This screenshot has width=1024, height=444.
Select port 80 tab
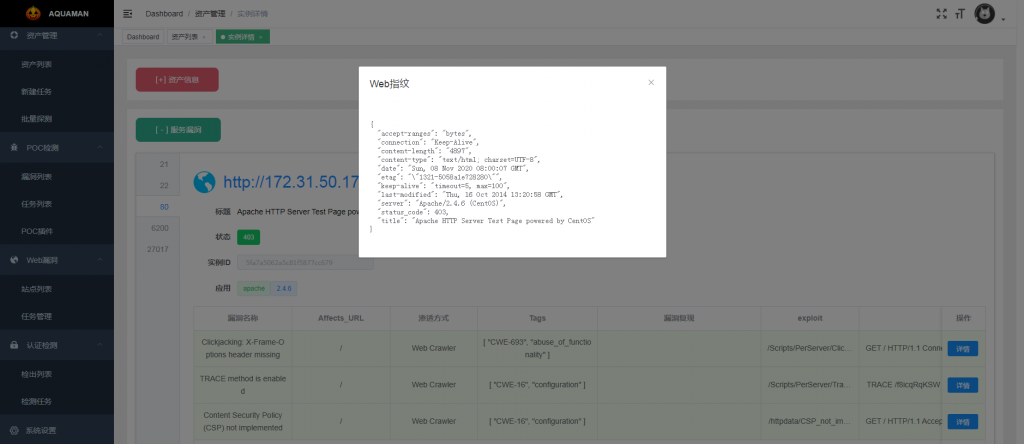pos(157,207)
